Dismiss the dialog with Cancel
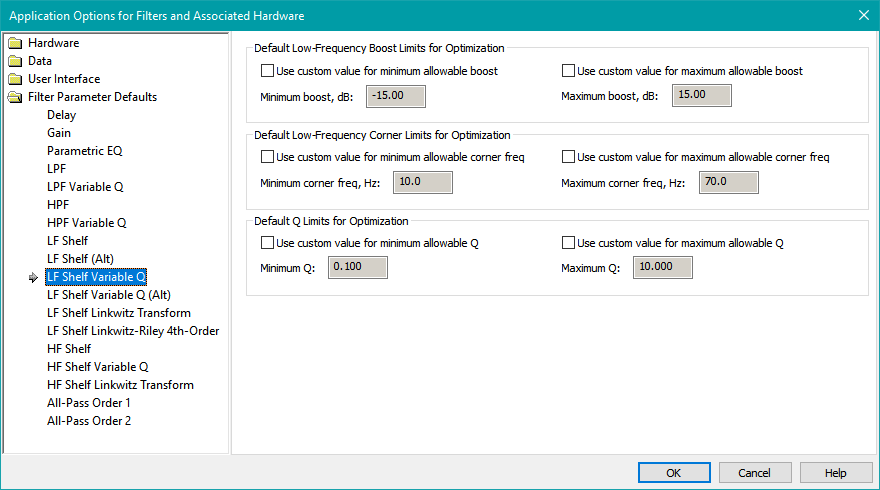The image size is (880, 490). click(755, 473)
